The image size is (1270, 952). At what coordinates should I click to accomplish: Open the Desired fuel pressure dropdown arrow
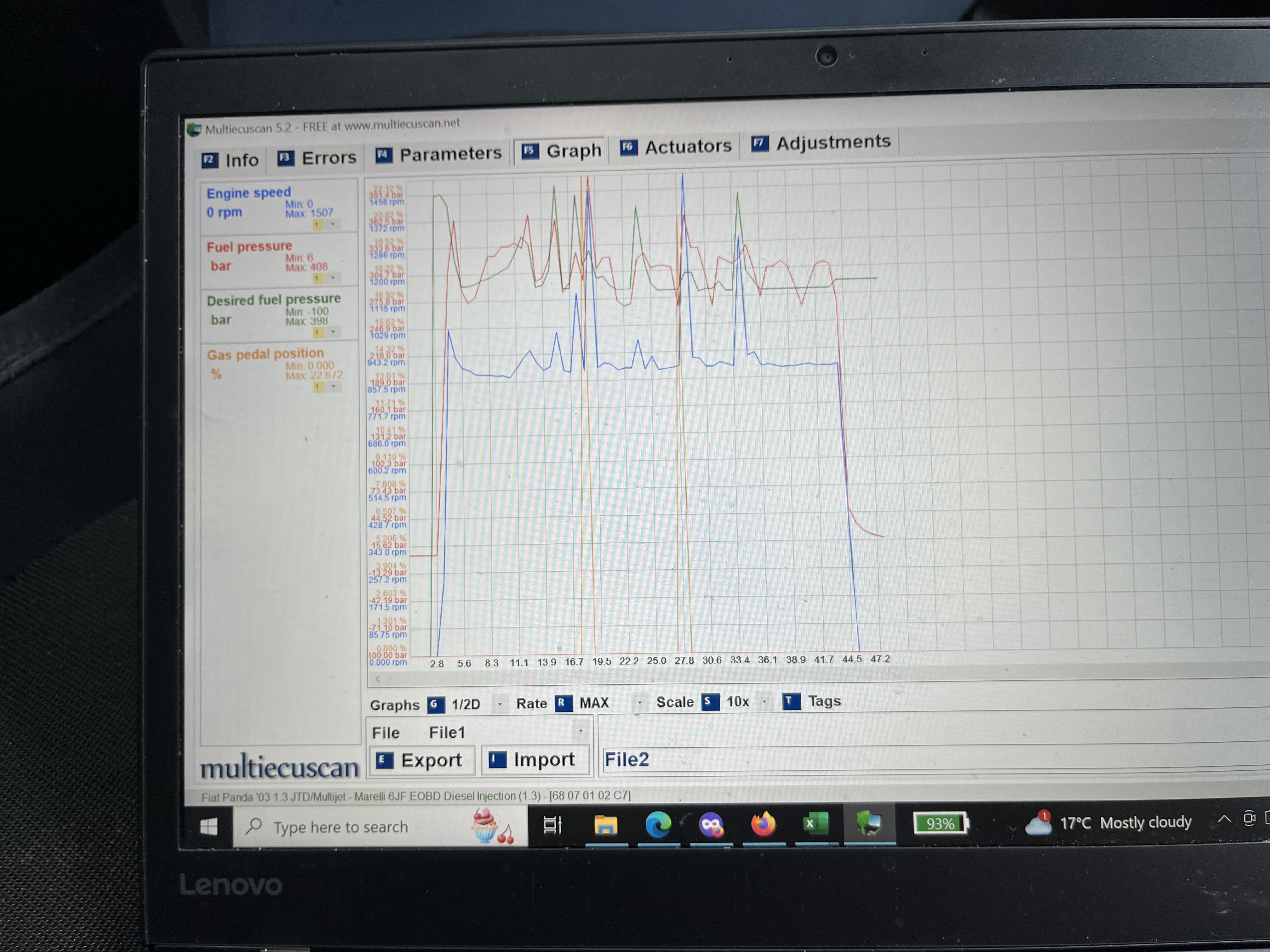(334, 332)
